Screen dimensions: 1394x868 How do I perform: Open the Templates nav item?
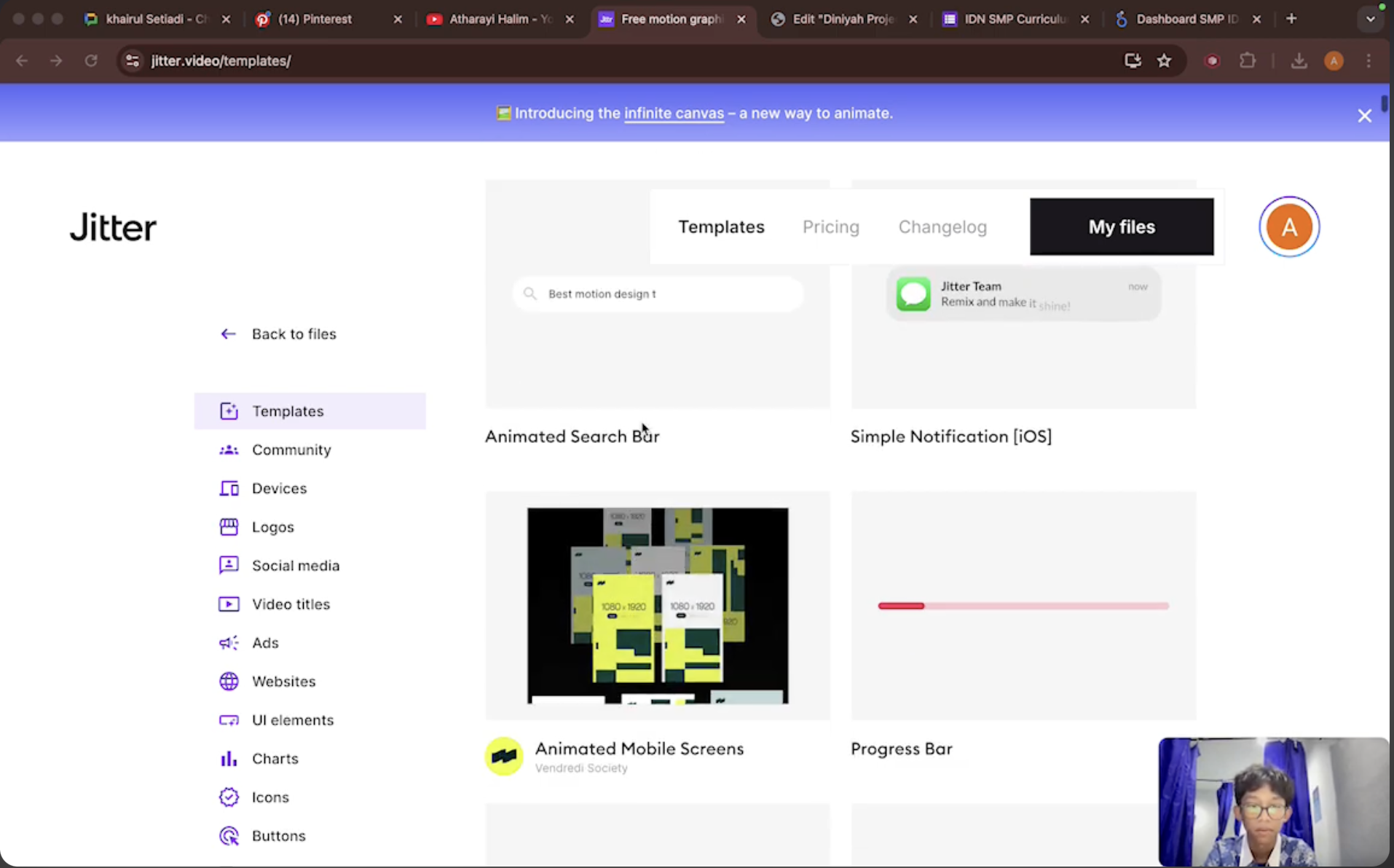pyautogui.click(x=721, y=226)
